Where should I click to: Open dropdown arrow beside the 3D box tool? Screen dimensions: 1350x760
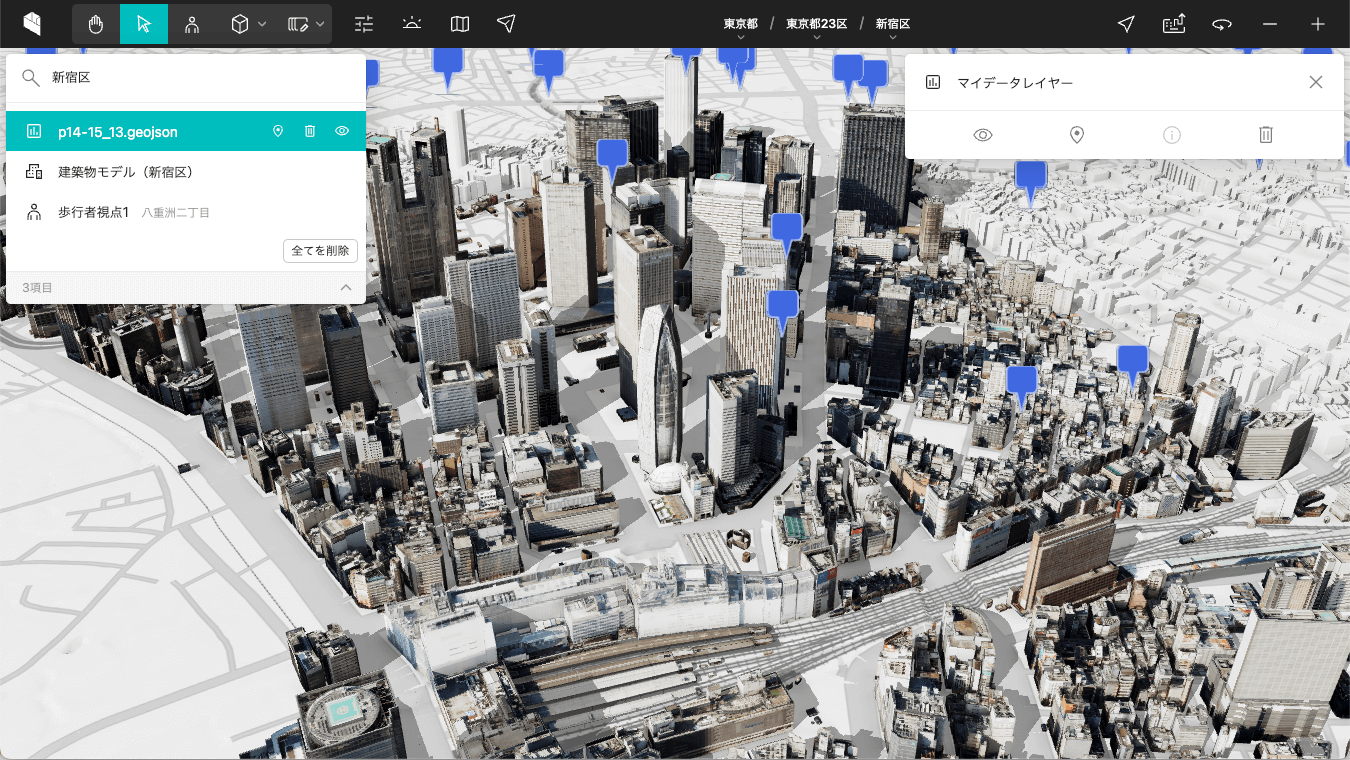click(x=262, y=24)
